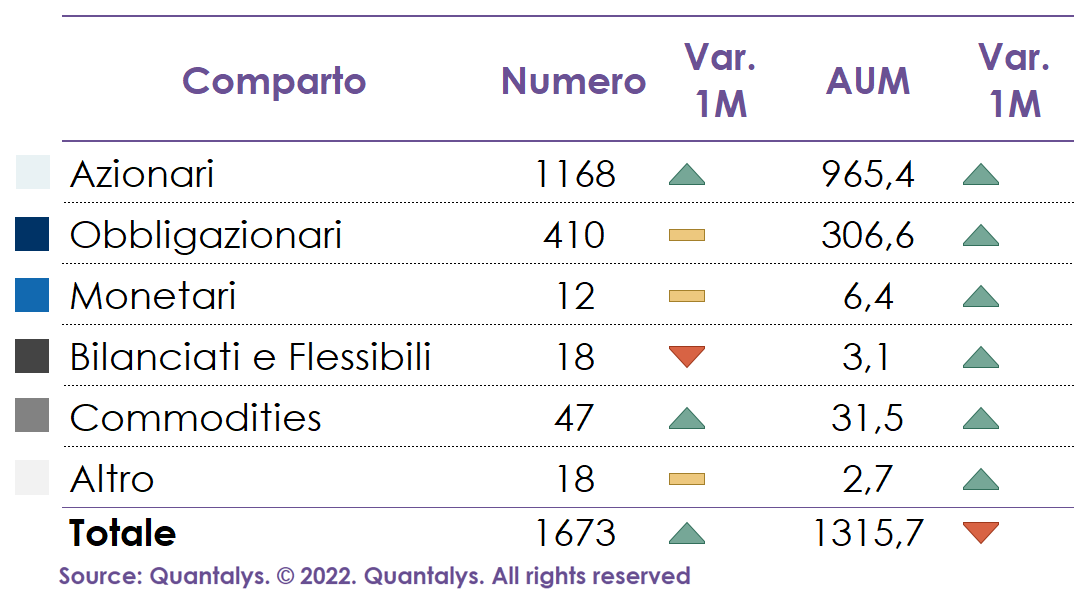The height and width of the screenshot is (594, 1082).
Task: Click the green up arrow beside Azionari AUM
Action: click(x=980, y=175)
